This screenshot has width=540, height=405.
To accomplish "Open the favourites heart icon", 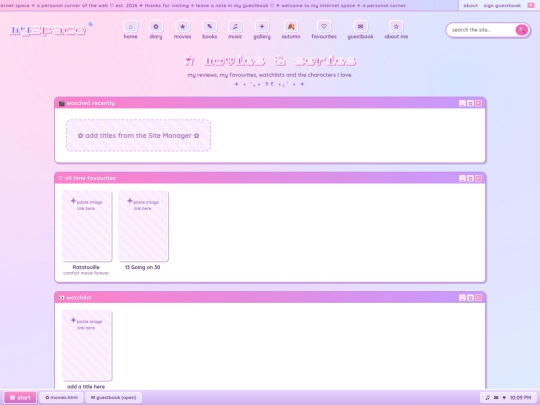I will [324, 27].
